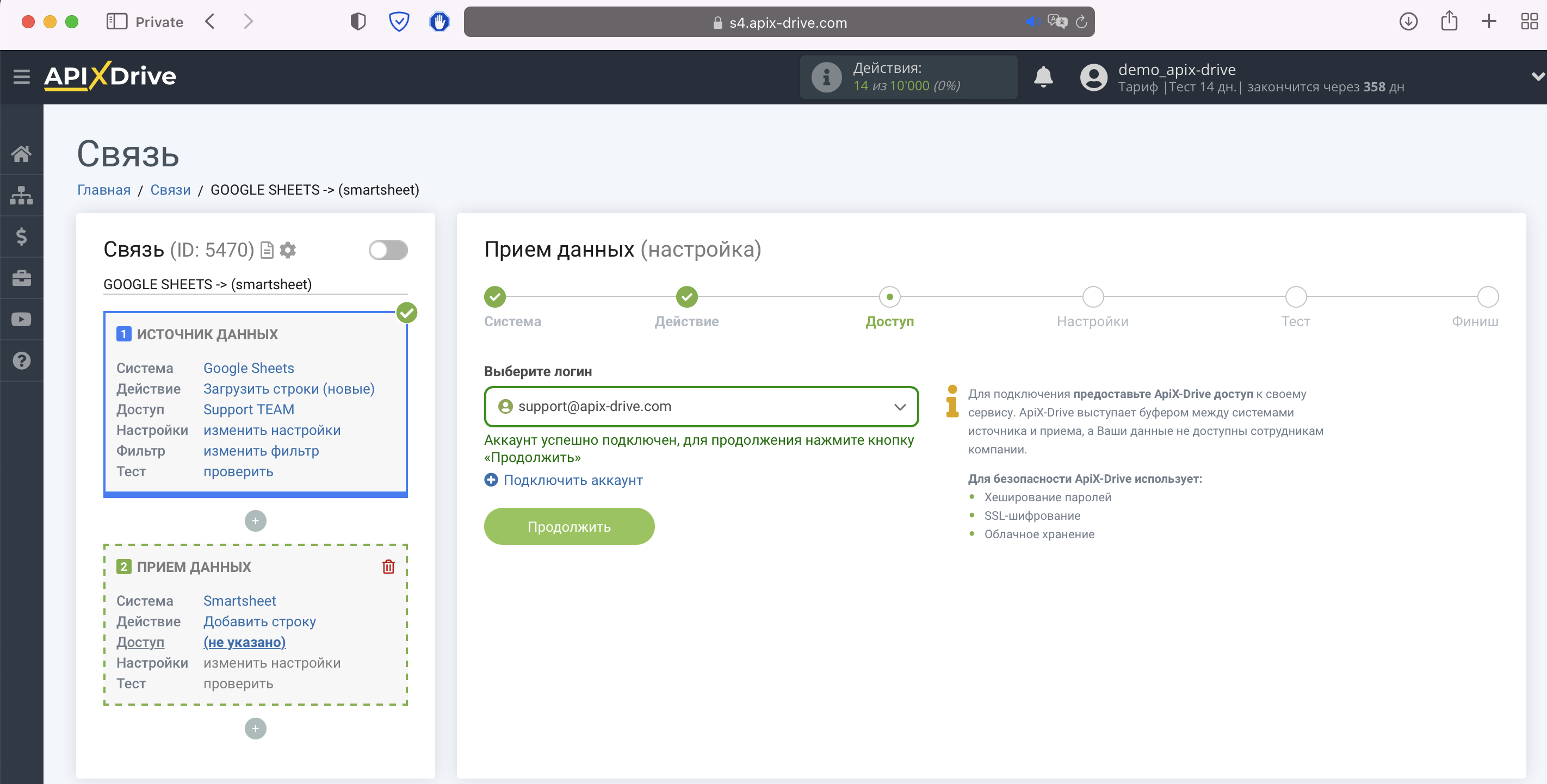Click the (не указано) access link
Image resolution: width=1547 pixels, height=784 pixels.
[244, 642]
